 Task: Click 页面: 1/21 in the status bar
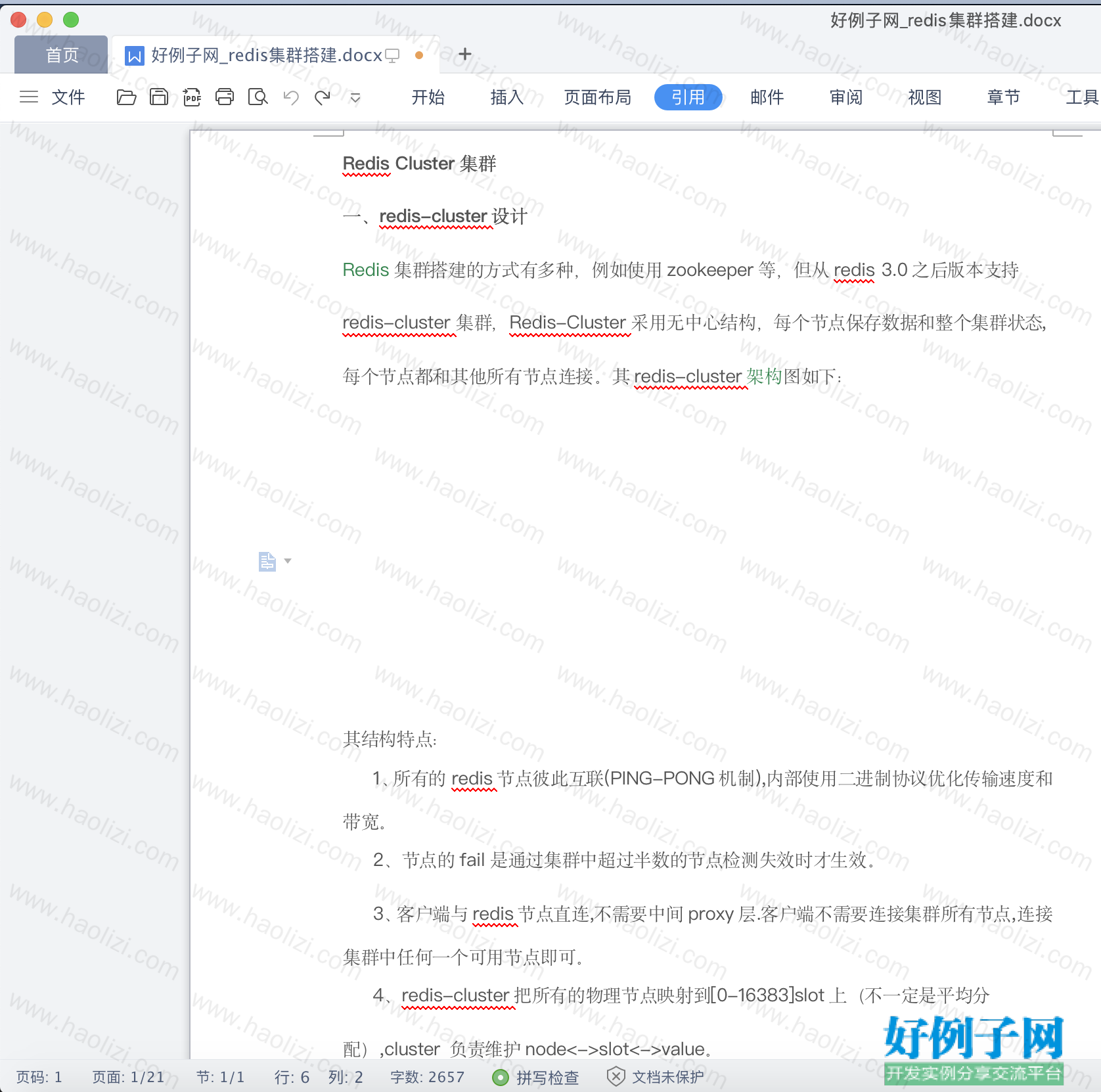128,1077
